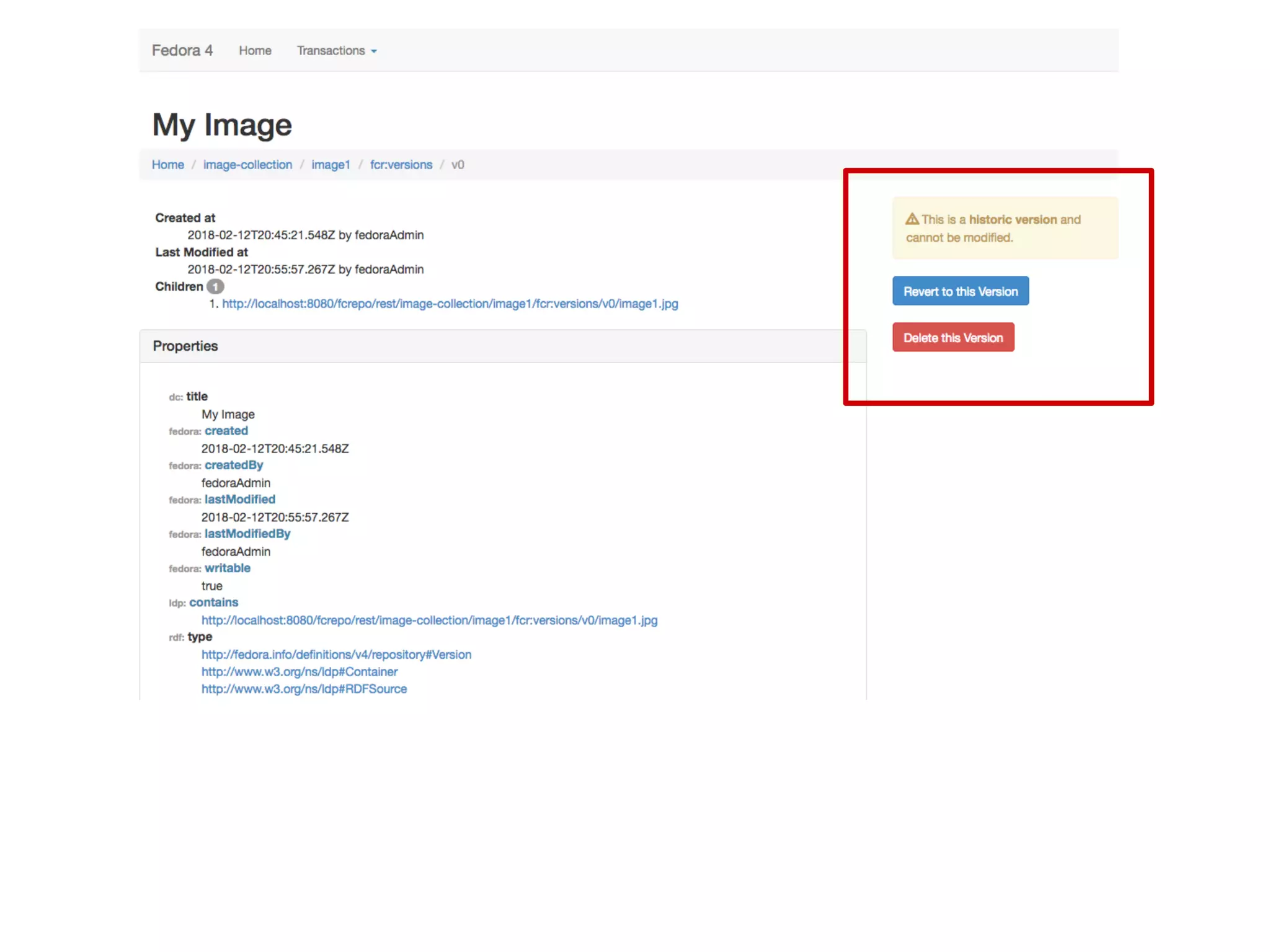The width and height of the screenshot is (1270, 952).
Task: Click the Children count badge
Action: tap(215, 287)
